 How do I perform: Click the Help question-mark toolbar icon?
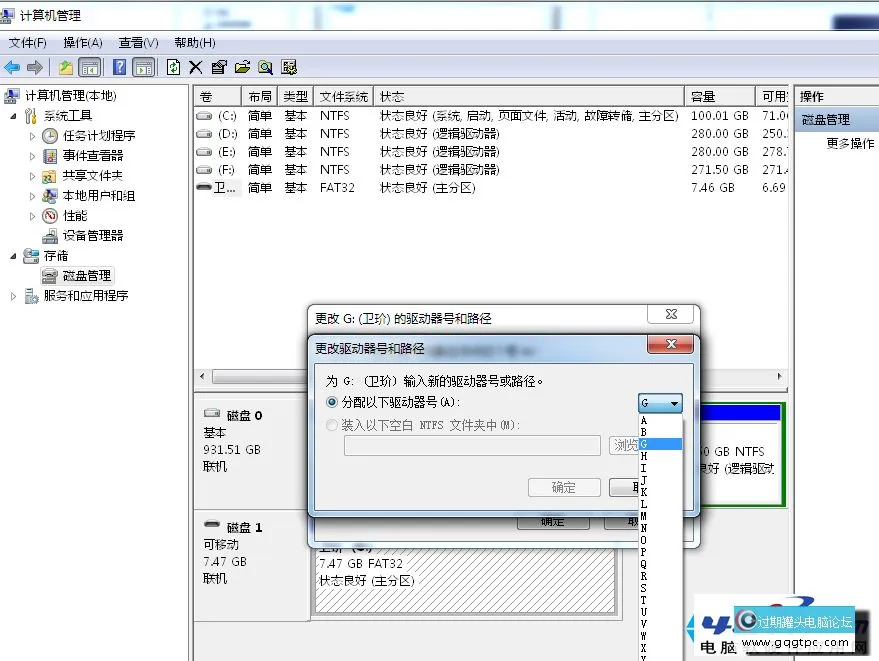pos(118,67)
